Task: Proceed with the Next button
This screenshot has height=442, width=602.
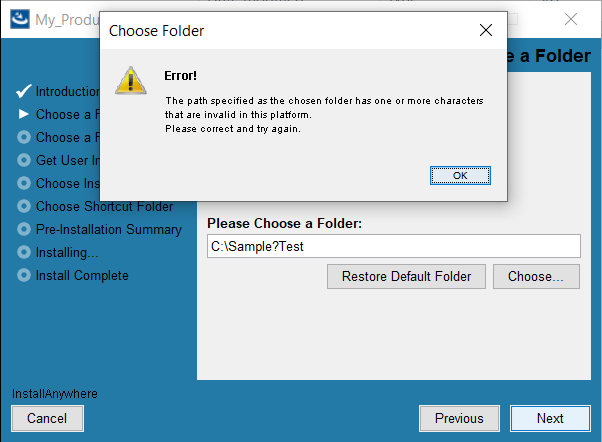Action: 550,418
